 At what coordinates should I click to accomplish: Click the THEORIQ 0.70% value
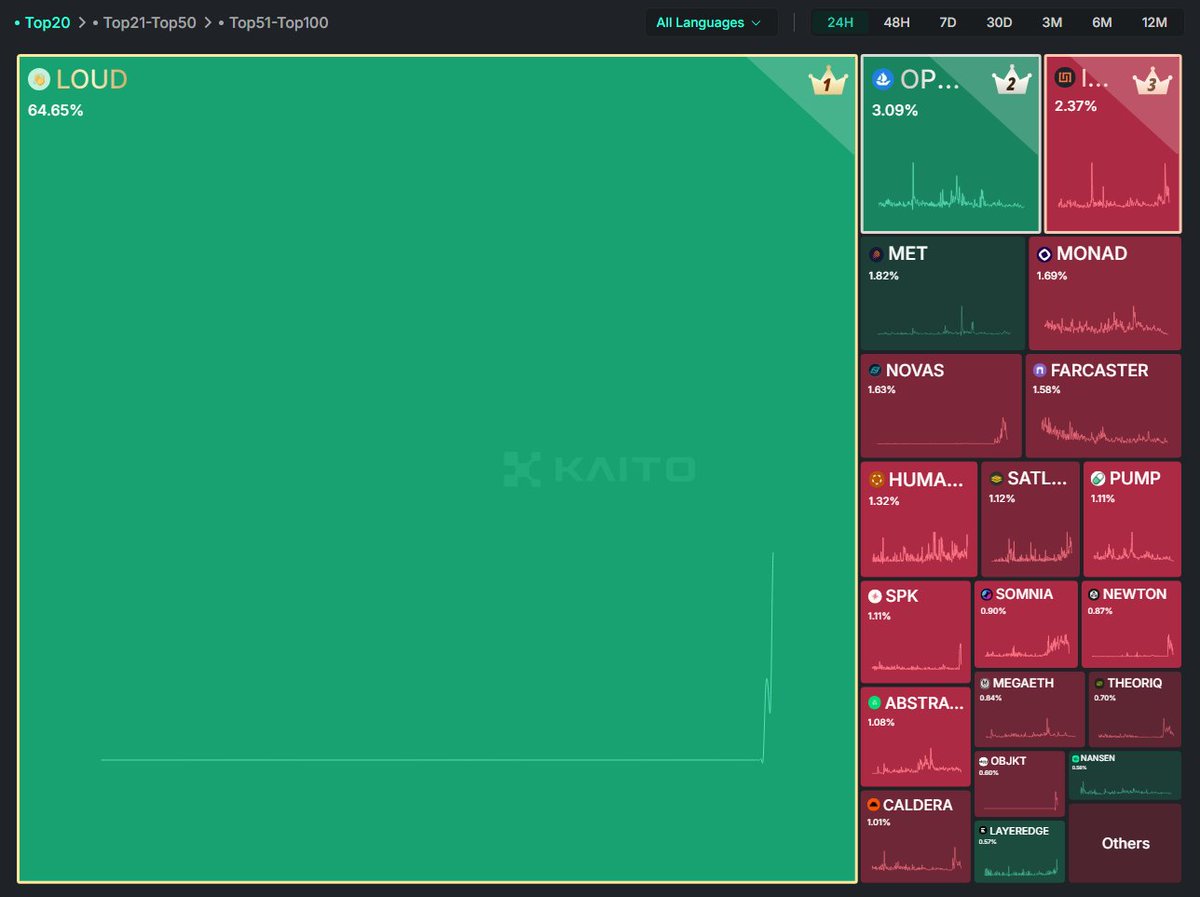[1104, 698]
